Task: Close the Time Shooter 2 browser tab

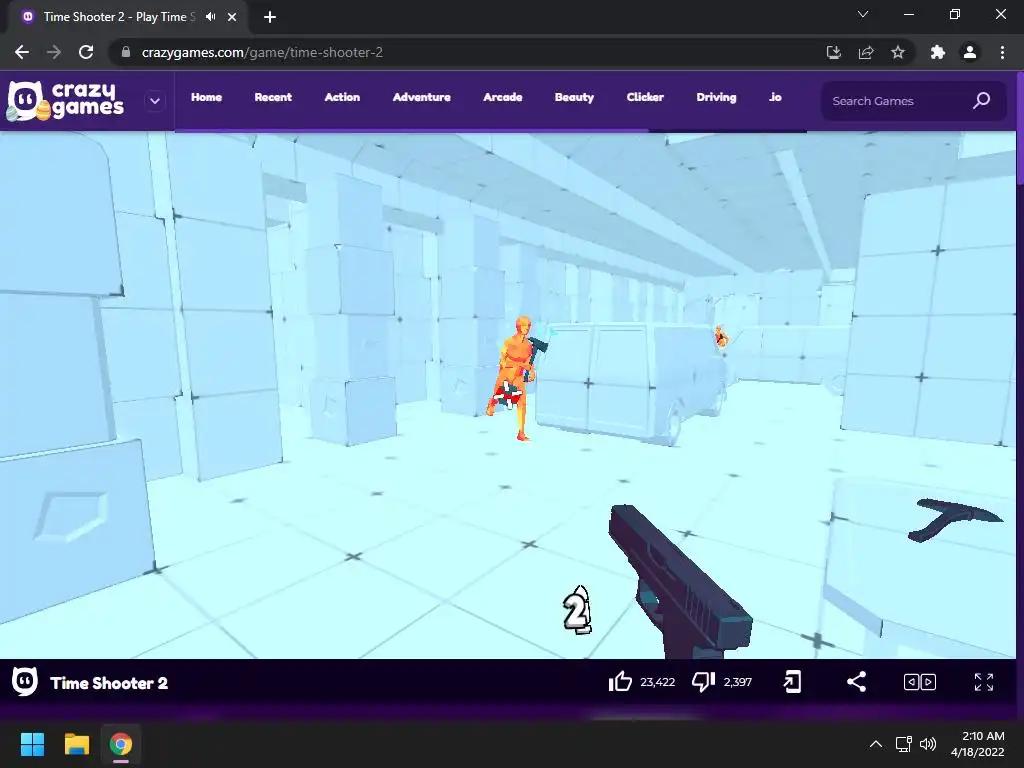Action: point(232,17)
